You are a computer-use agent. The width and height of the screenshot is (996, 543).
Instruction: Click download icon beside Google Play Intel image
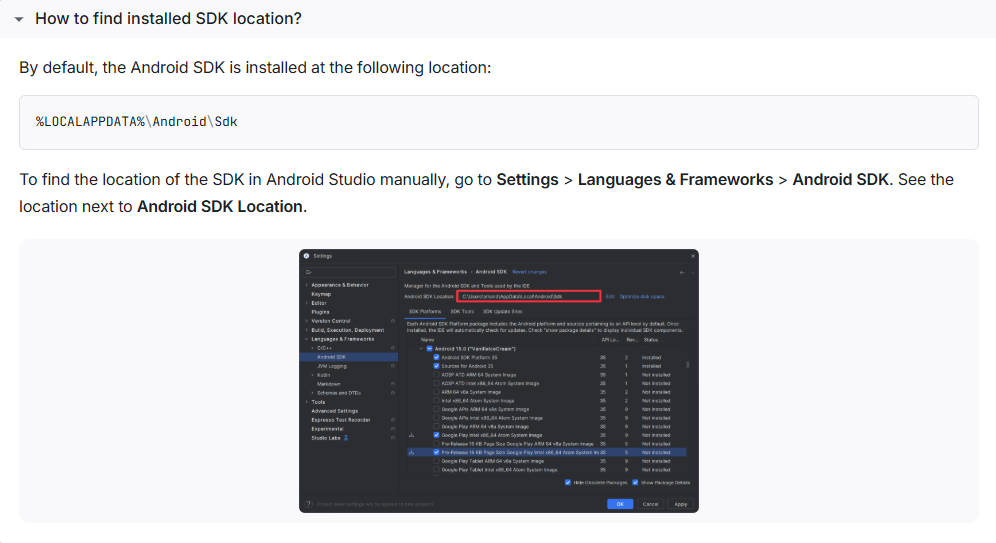pos(412,435)
